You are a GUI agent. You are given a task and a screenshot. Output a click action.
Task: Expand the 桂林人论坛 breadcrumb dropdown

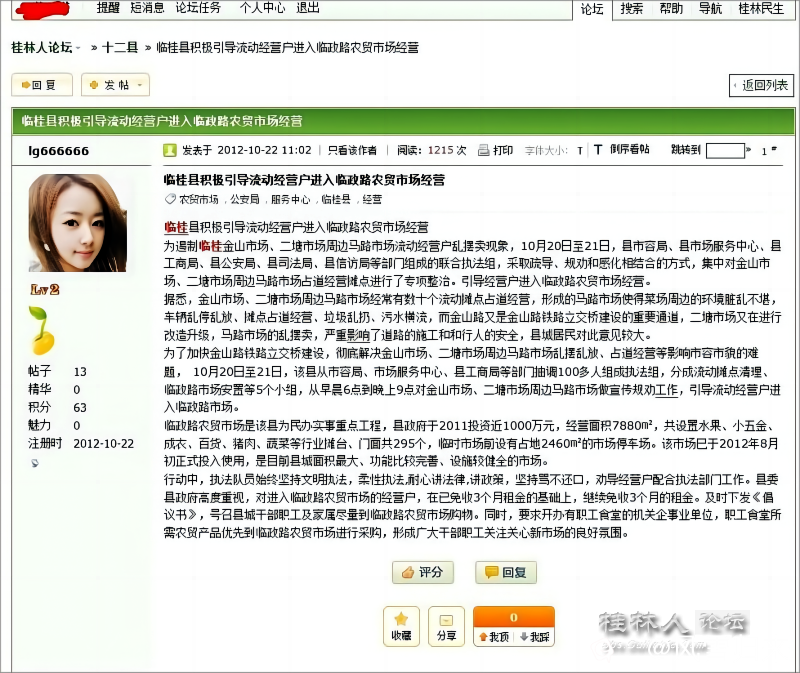[79, 47]
